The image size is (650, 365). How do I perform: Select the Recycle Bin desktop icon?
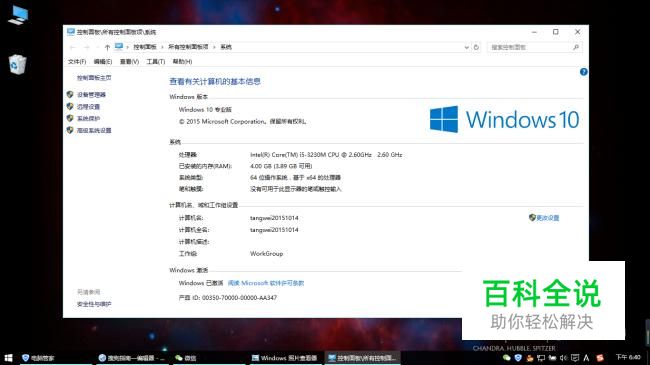point(17,64)
